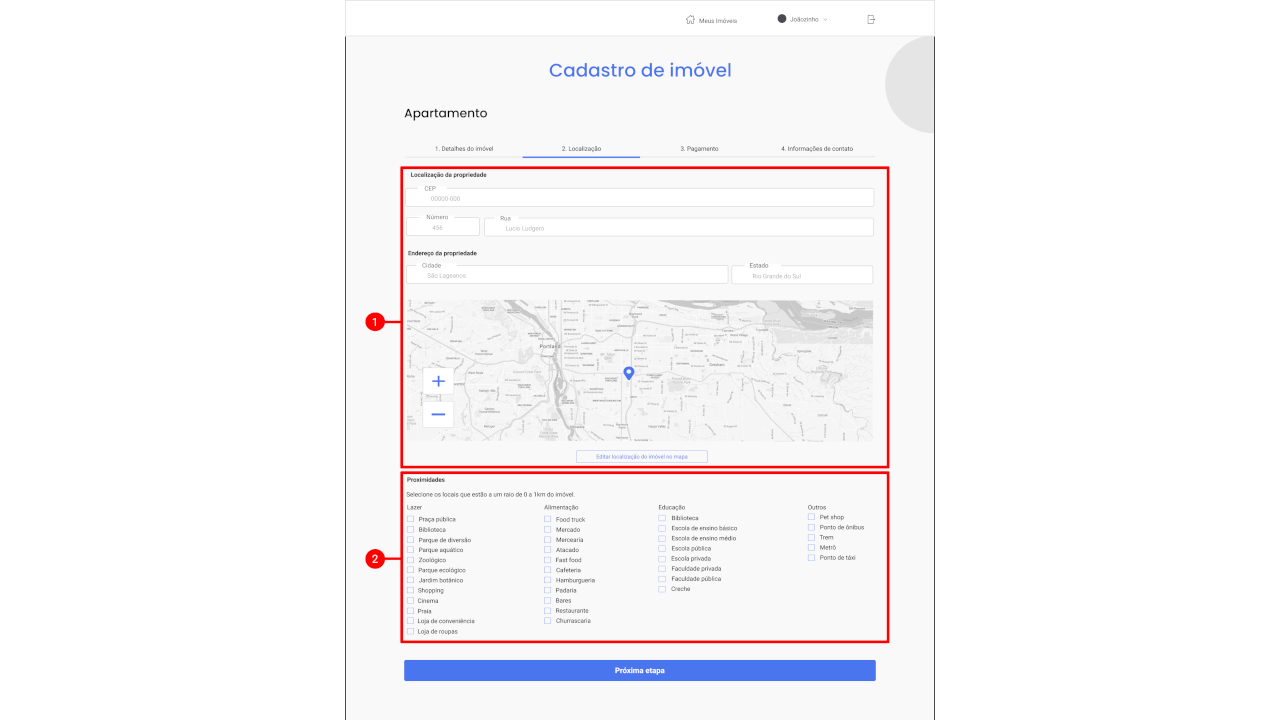Check the Praça pública checkbox
This screenshot has width=1280, height=720.
(x=410, y=519)
